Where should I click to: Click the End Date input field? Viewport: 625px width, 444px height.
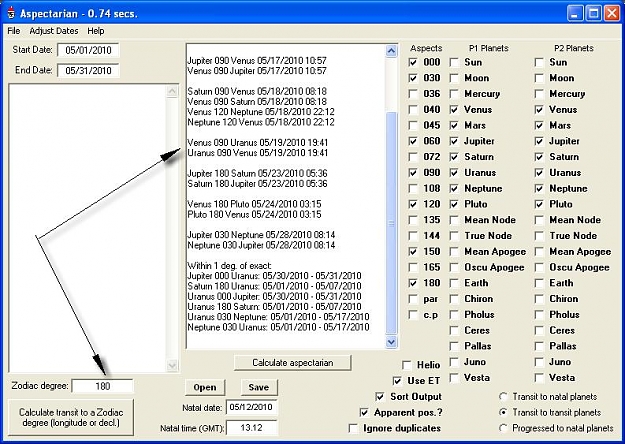pos(88,71)
